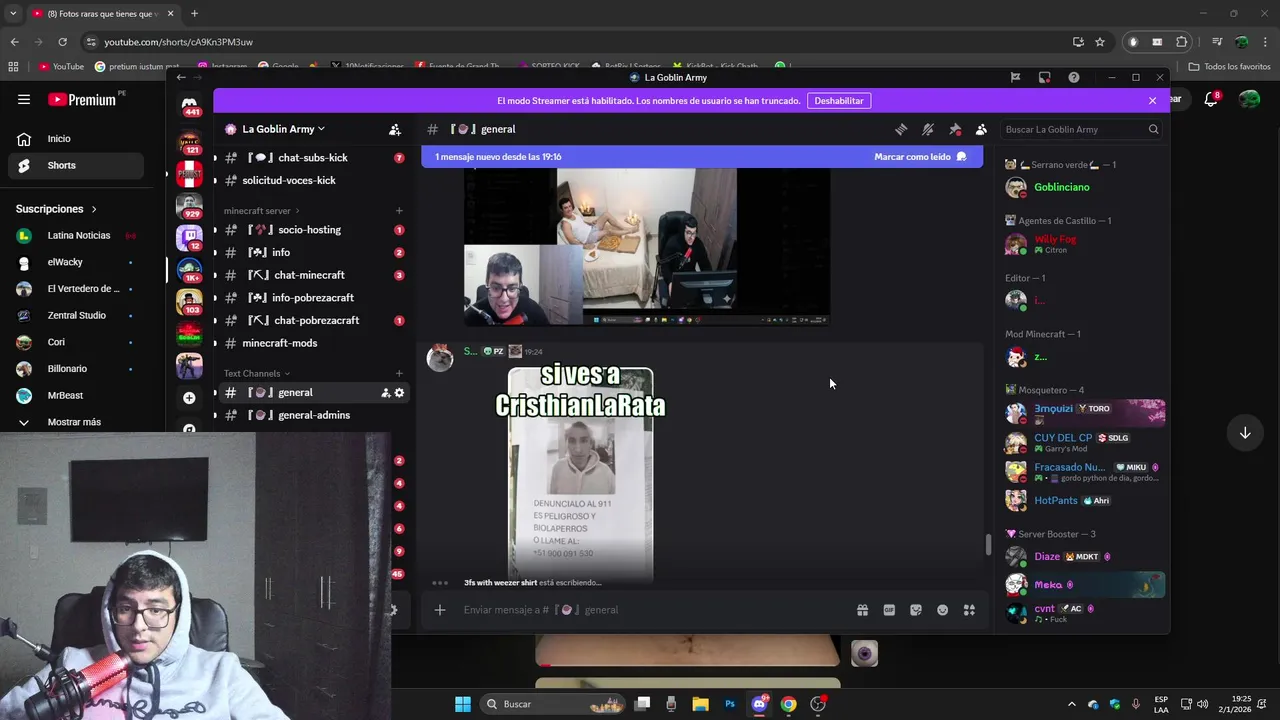Open MrBeast subscription
The width and height of the screenshot is (1280, 720).
(76, 395)
